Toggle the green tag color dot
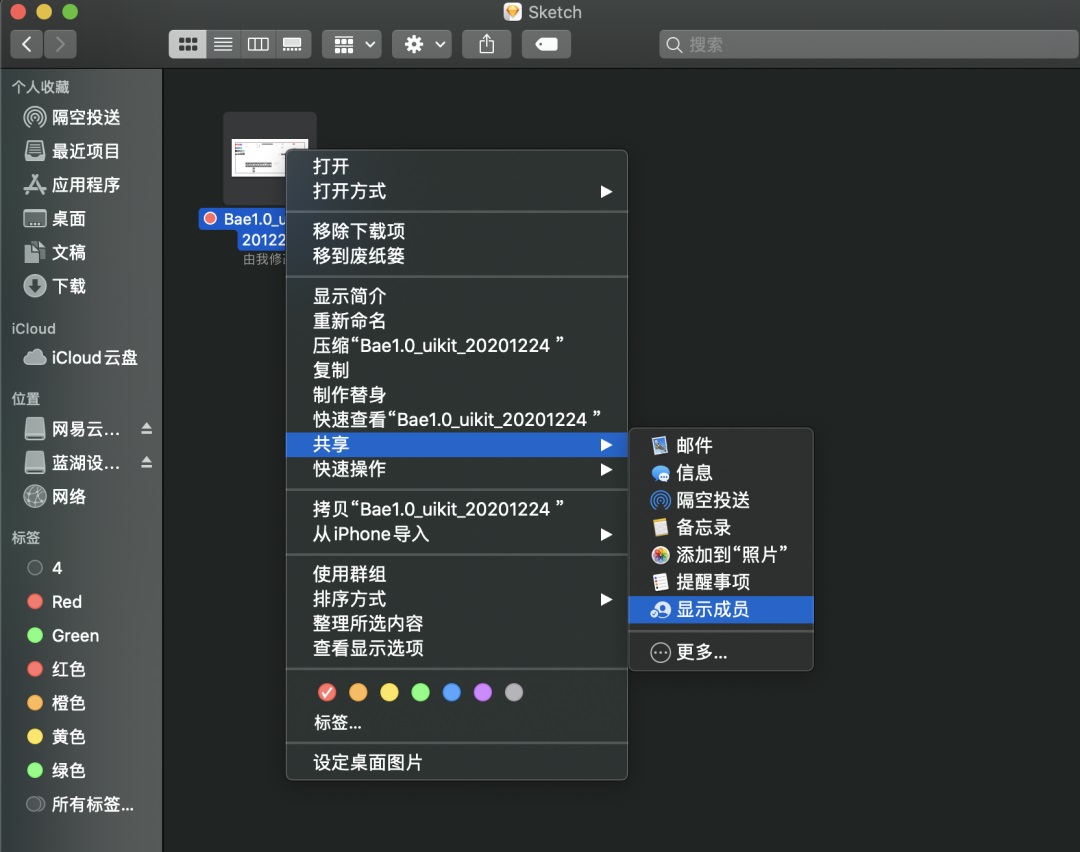This screenshot has height=852, width=1080. (x=420, y=692)
